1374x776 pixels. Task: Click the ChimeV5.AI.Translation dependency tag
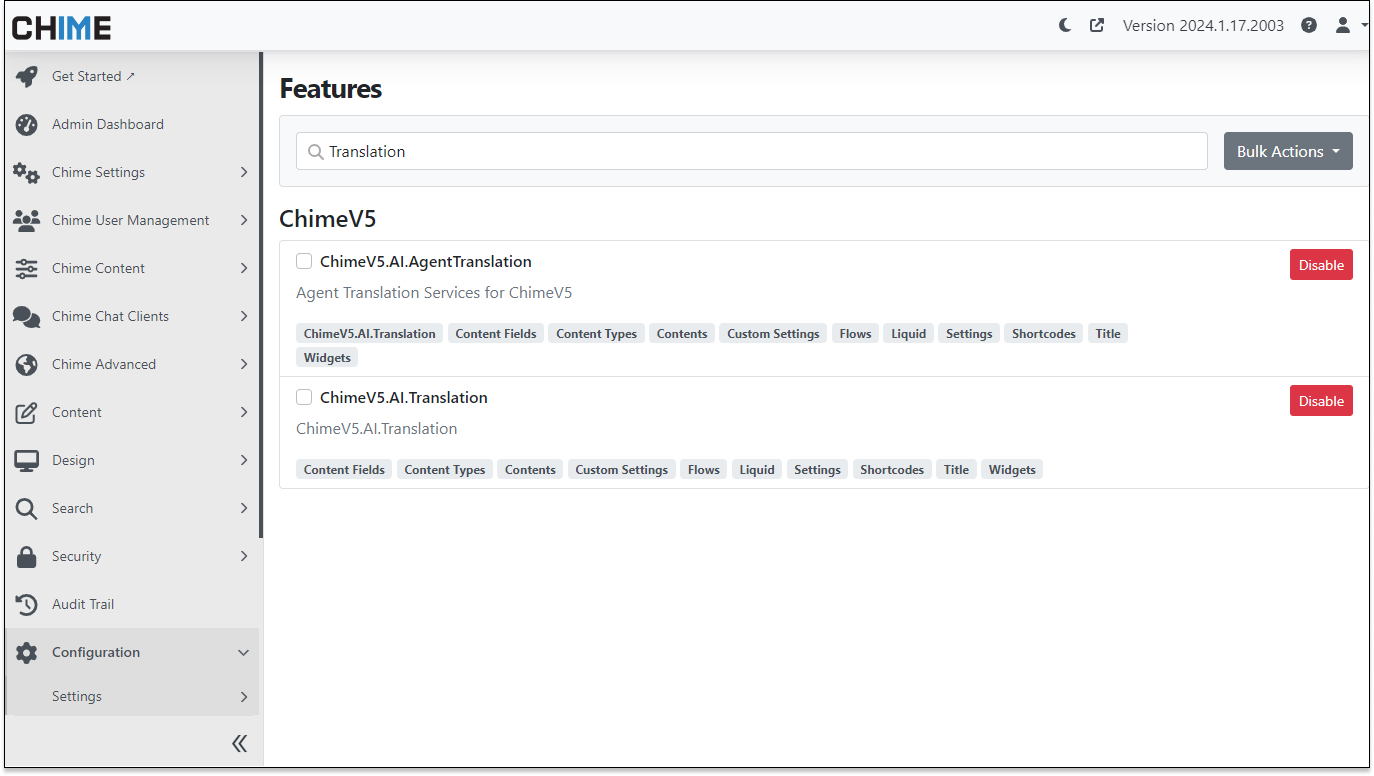(x=370, y=334)
